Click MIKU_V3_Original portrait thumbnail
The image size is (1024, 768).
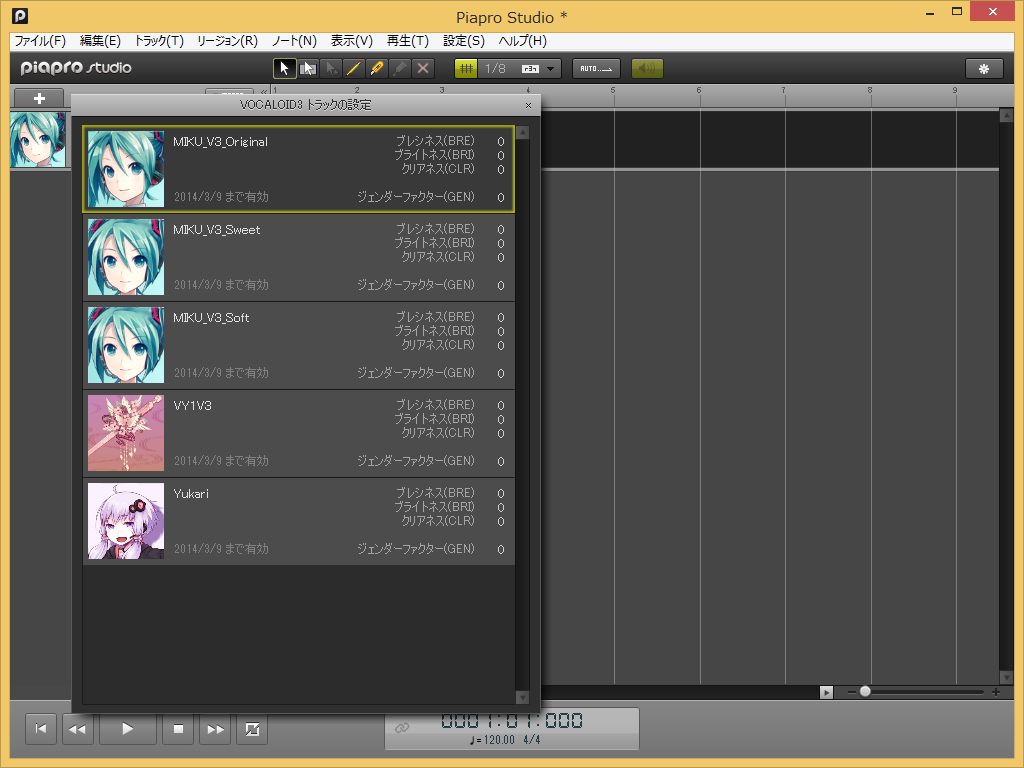point(126,169)
